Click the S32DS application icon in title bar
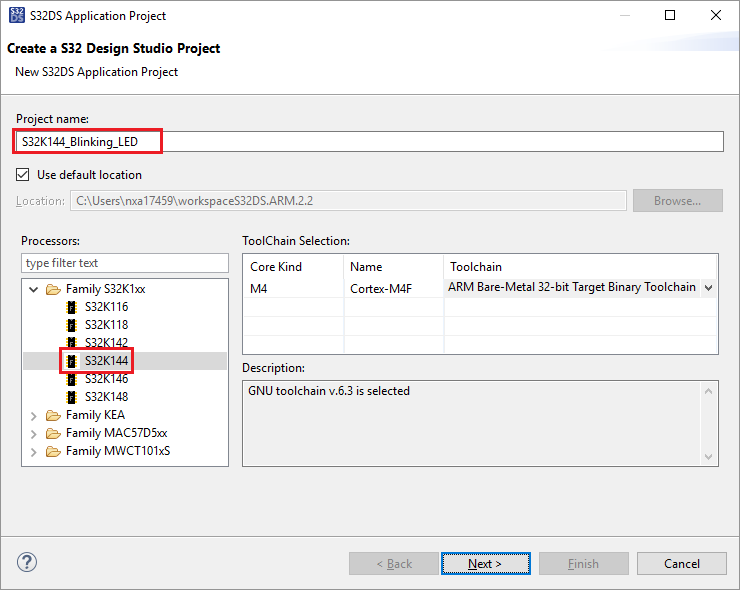740x590 pixels. [17, 15]
